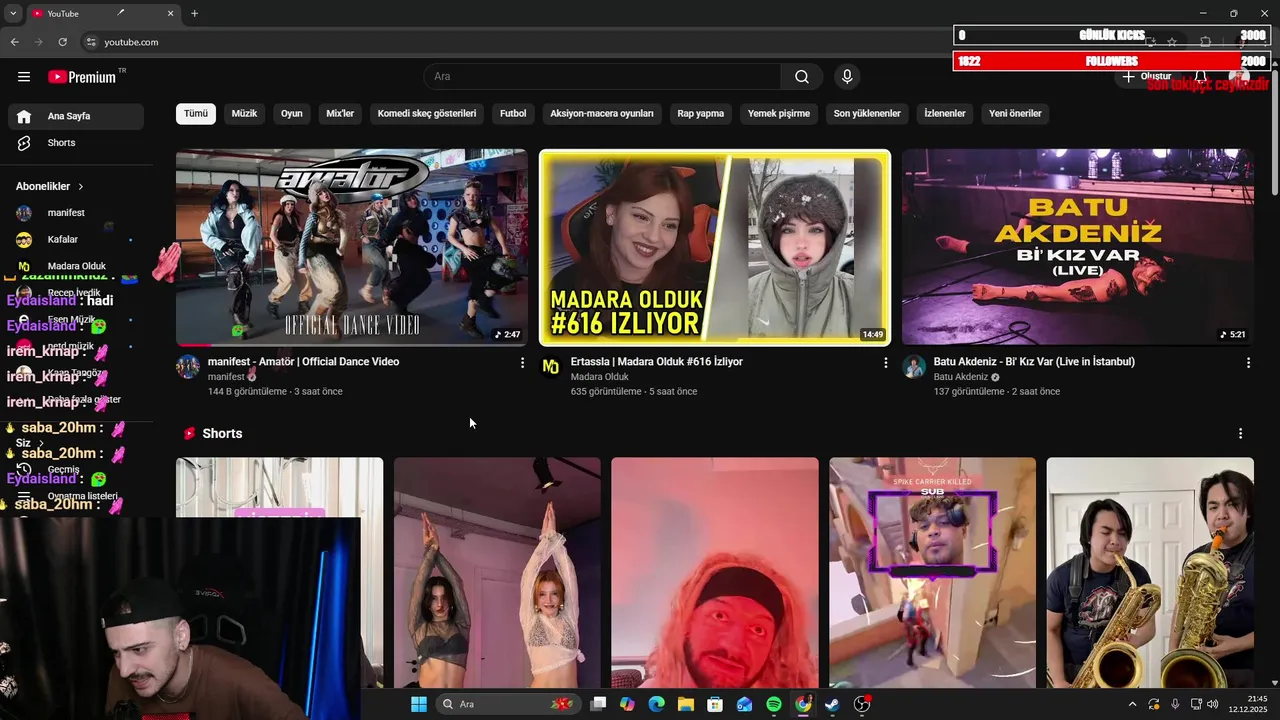
Task: Select the Yemek pişirme chip
Action: (779, 114)
